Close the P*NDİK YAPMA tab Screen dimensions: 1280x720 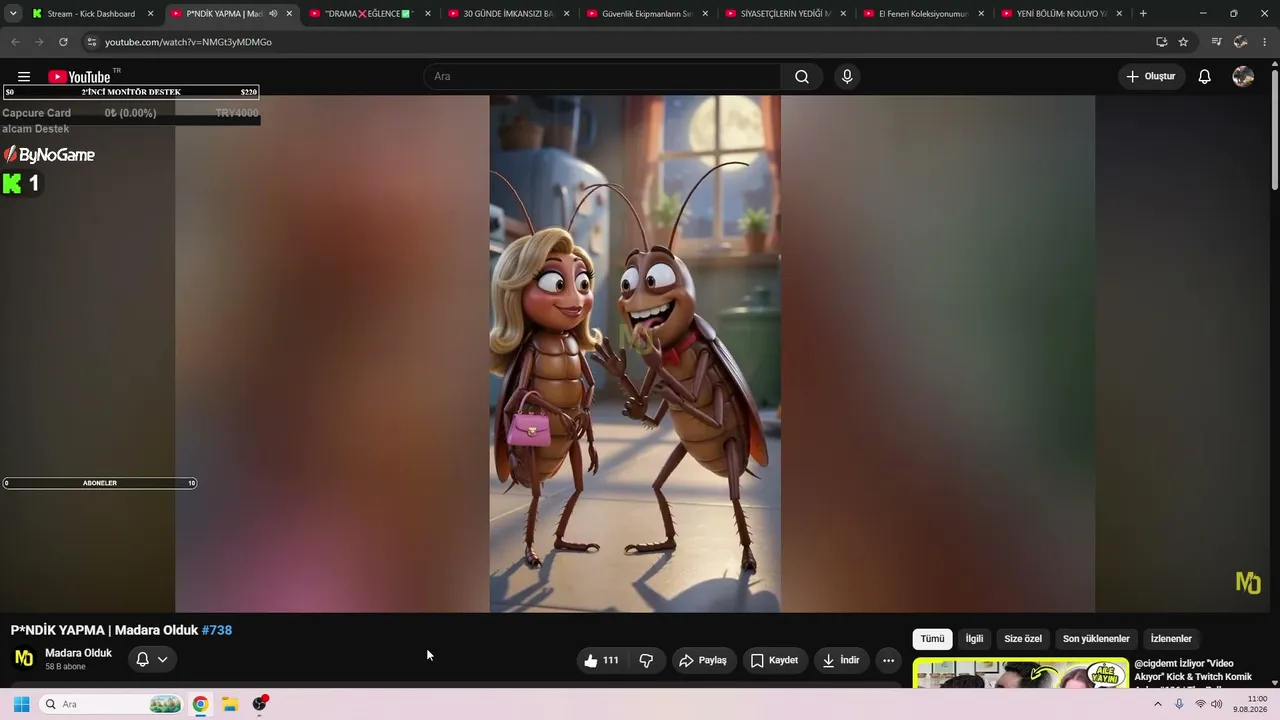tap(290, 14)
